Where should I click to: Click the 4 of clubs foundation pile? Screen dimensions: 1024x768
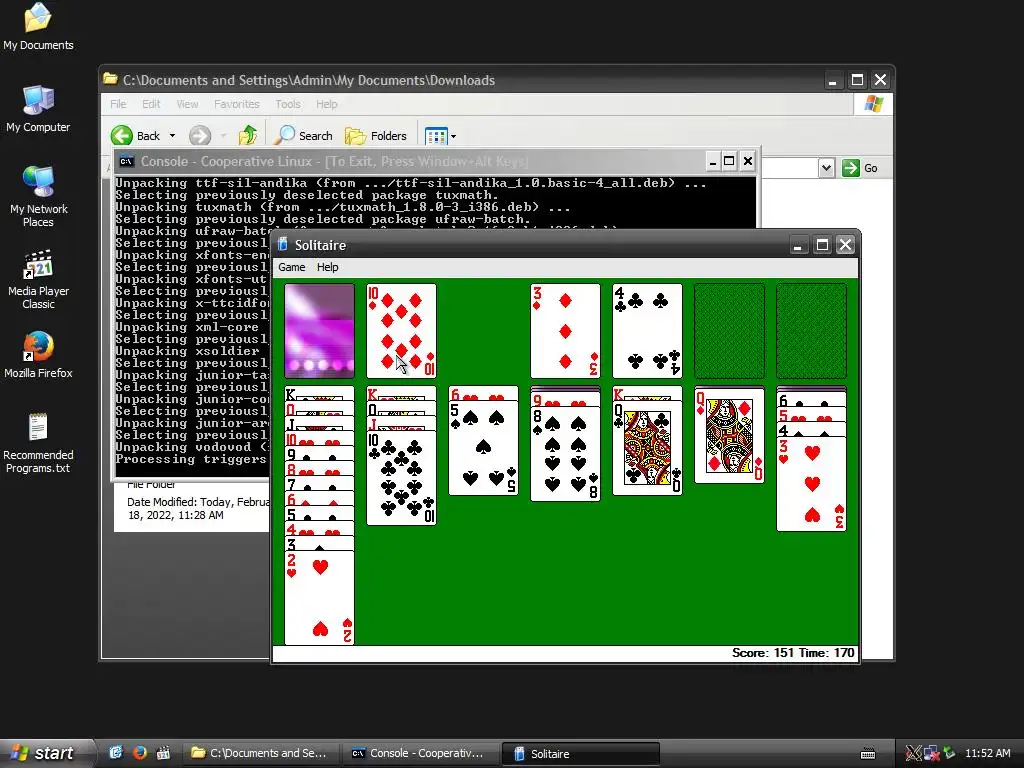pos(647,330)
